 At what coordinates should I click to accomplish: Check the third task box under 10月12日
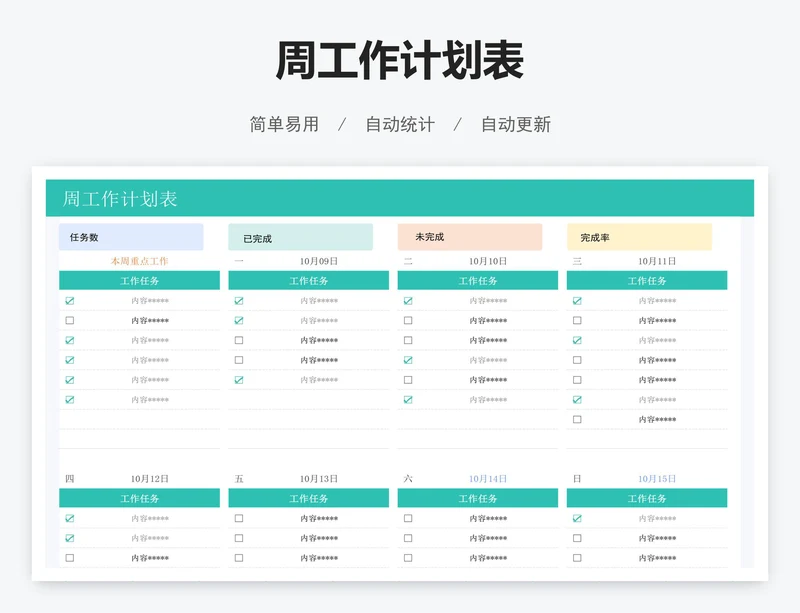pos(70,558)
